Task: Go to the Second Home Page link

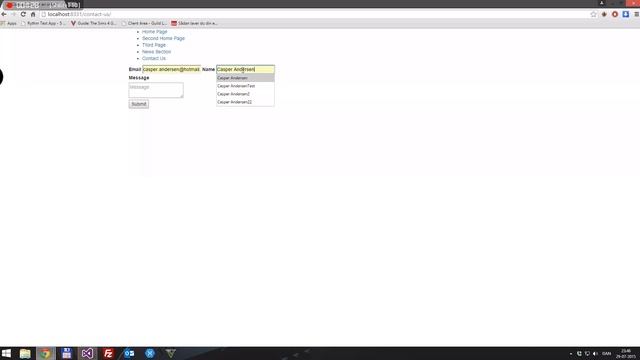Action: [163, 38]
